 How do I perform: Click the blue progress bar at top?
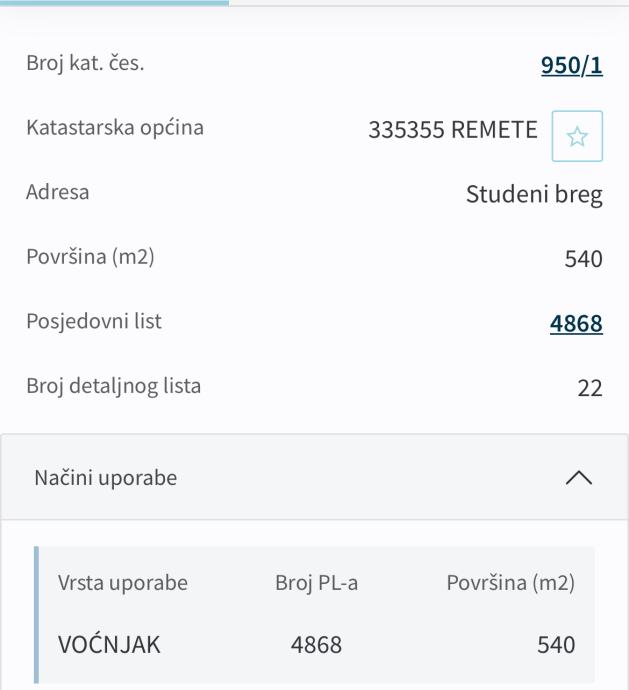point(114,3)
